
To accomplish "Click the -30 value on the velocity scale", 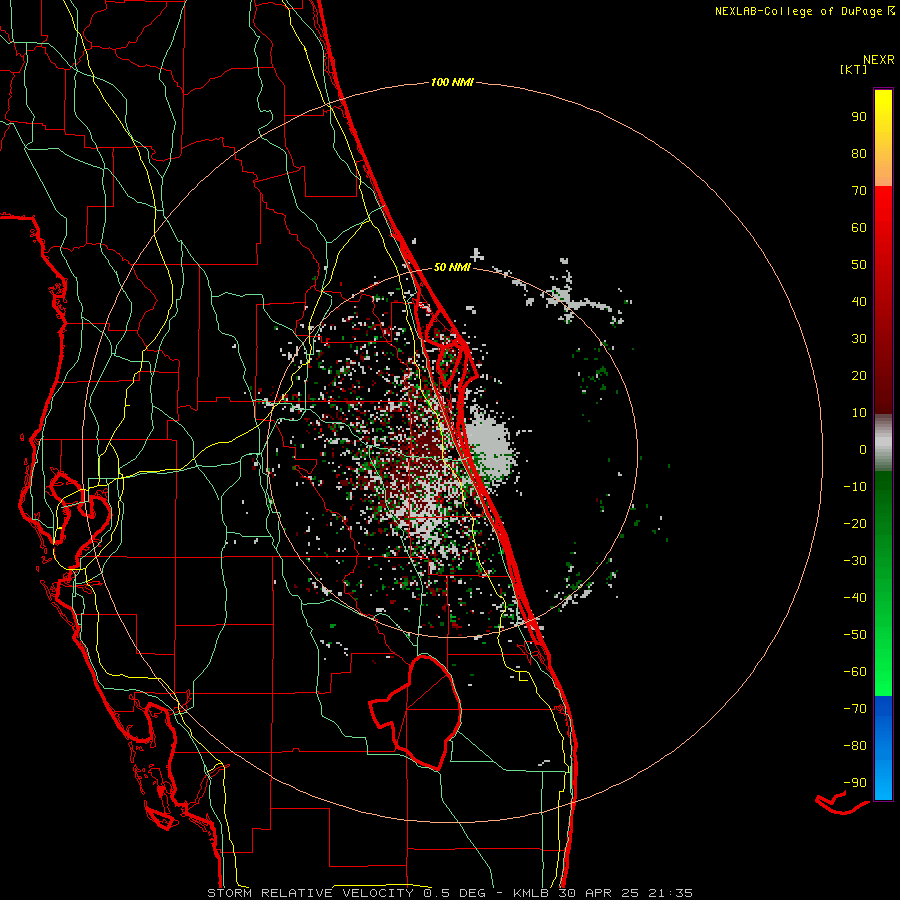I will tap(855, 561).
